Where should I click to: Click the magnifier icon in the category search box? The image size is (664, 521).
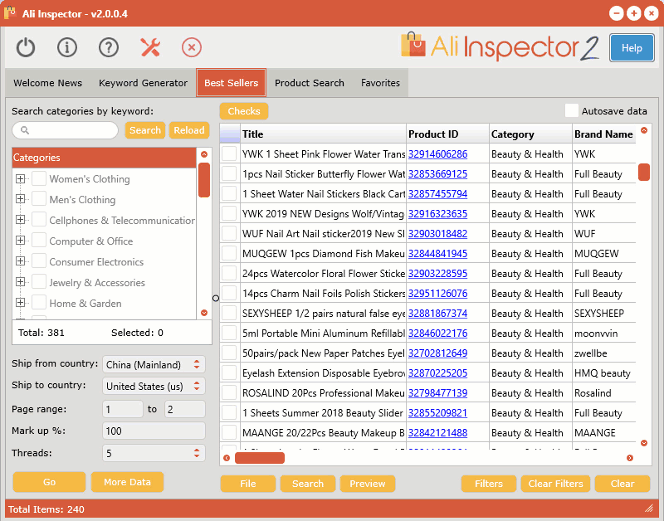click(x=25, y=130)
